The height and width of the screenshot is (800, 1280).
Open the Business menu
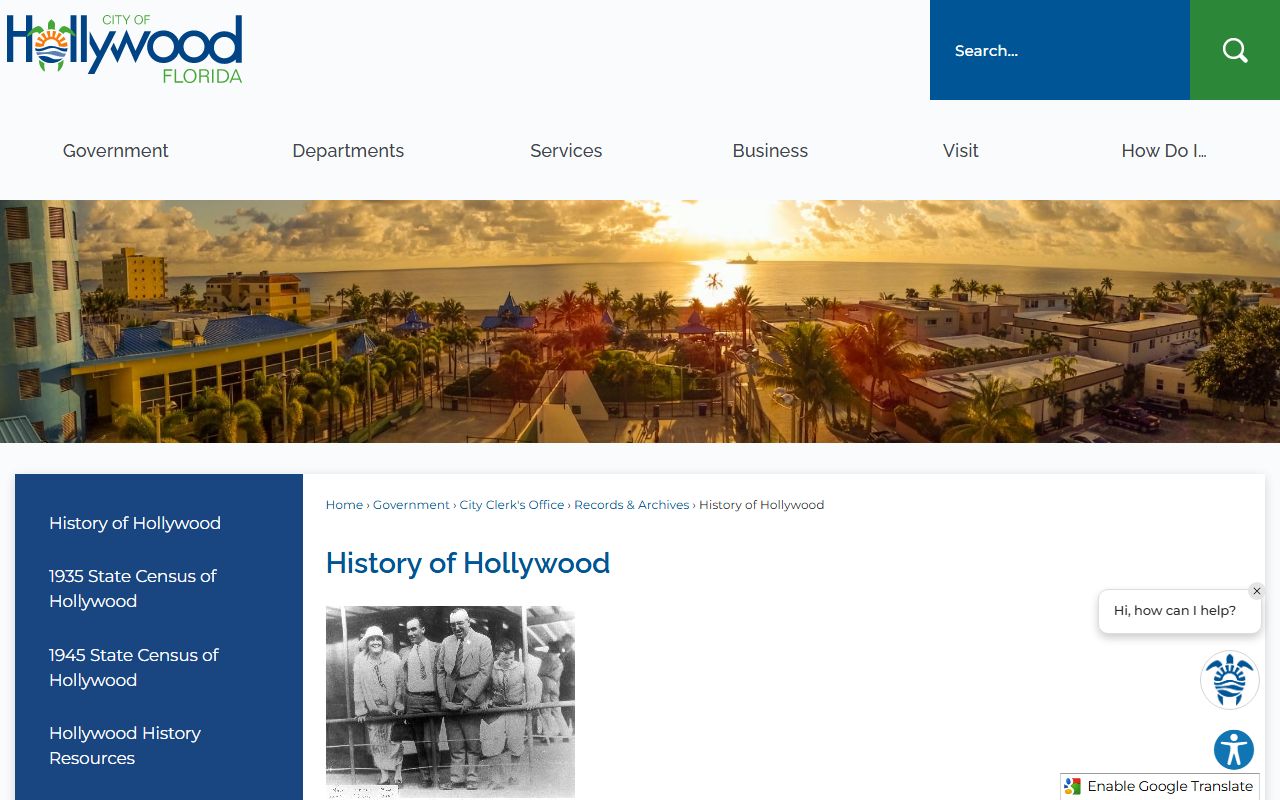[x=770, y=151]
